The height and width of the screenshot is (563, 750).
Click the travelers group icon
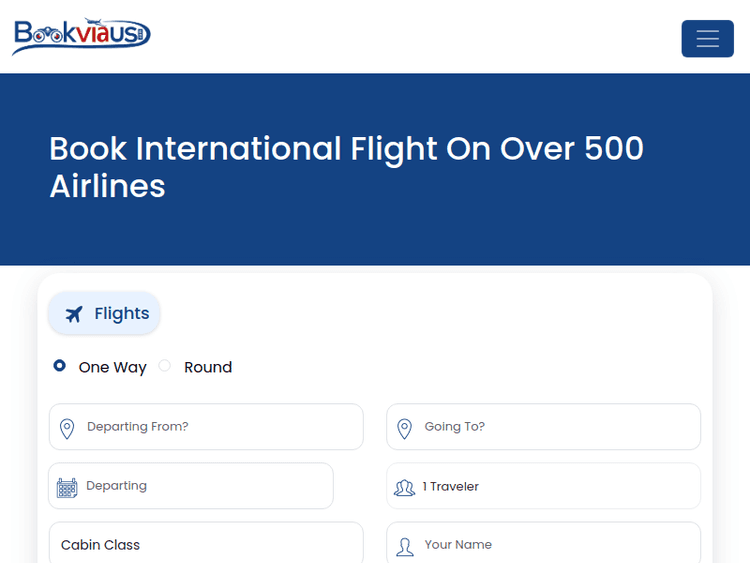pyautogui.click(x=405, y=488)
